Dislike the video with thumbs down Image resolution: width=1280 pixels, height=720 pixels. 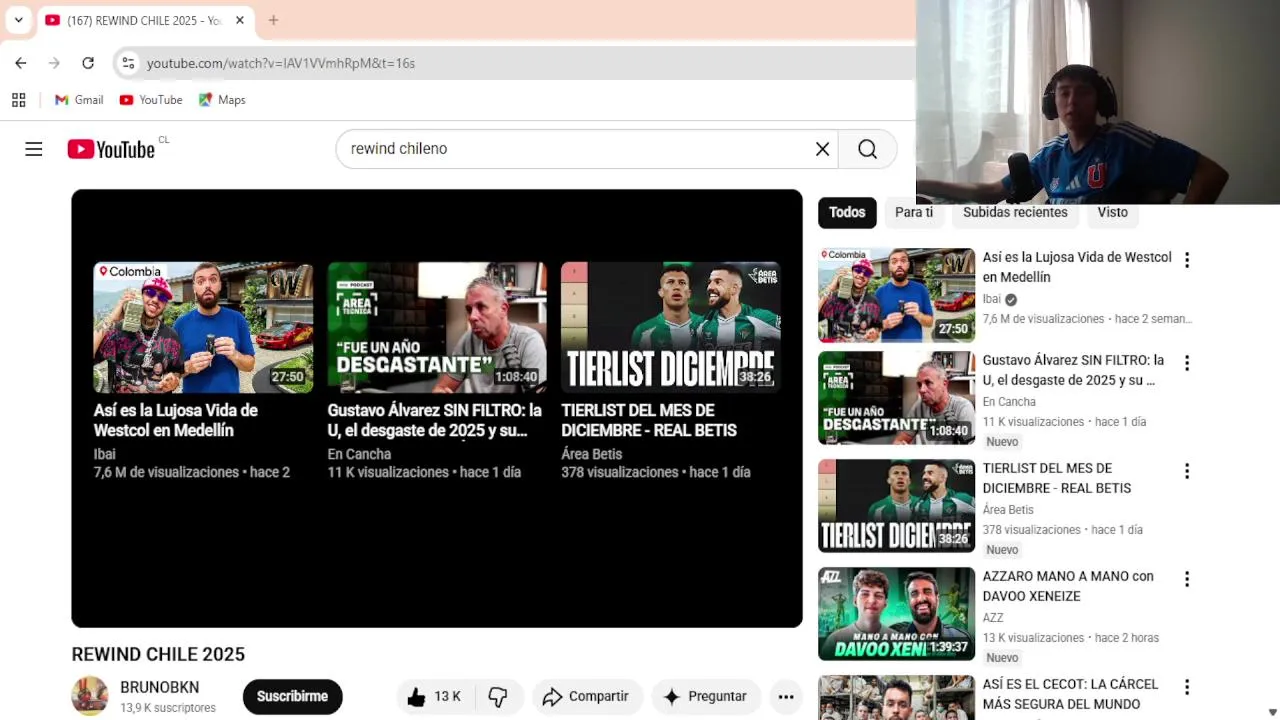pos(497,697)
